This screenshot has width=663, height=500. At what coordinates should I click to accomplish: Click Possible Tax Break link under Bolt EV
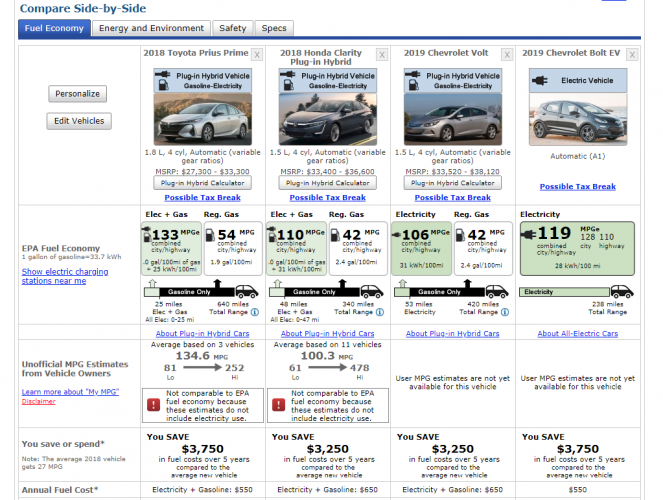click(x=577, y=187)
